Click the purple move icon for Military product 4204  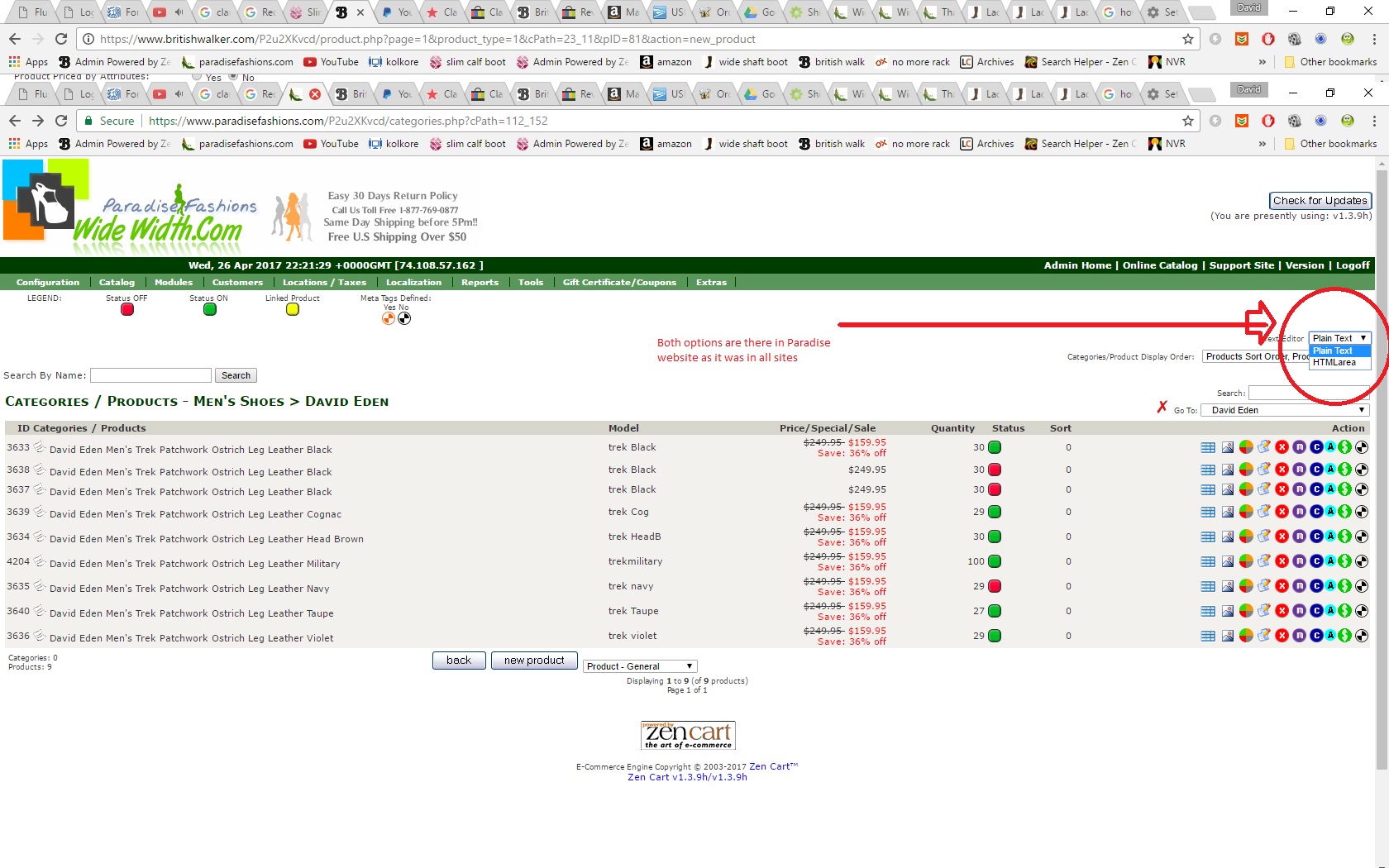(1300, 561)
